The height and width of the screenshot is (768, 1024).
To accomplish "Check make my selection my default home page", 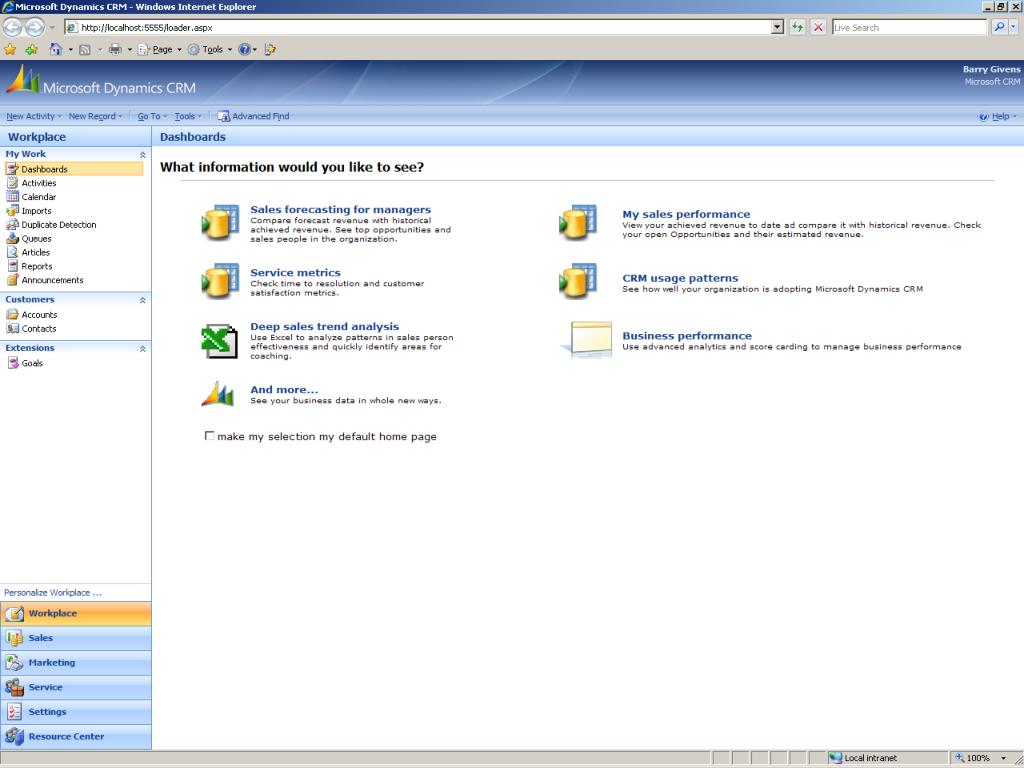I will pyautogui.click(x=209, y=436).
